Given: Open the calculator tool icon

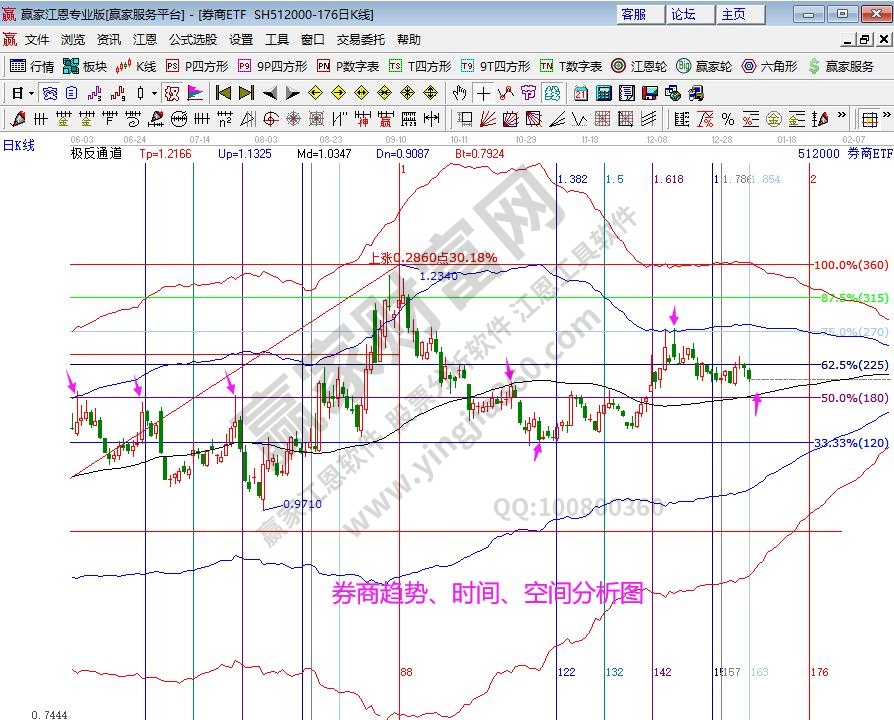Looking at the screenshot, I should [x=604, y=93].
